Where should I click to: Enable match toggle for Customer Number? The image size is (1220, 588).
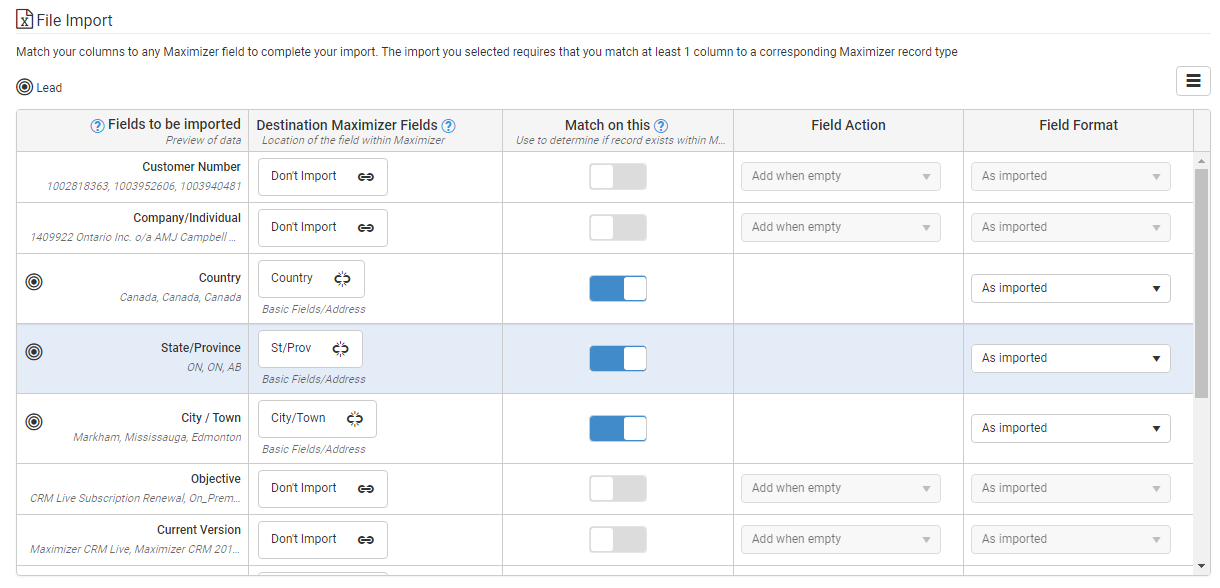point(618,177)
